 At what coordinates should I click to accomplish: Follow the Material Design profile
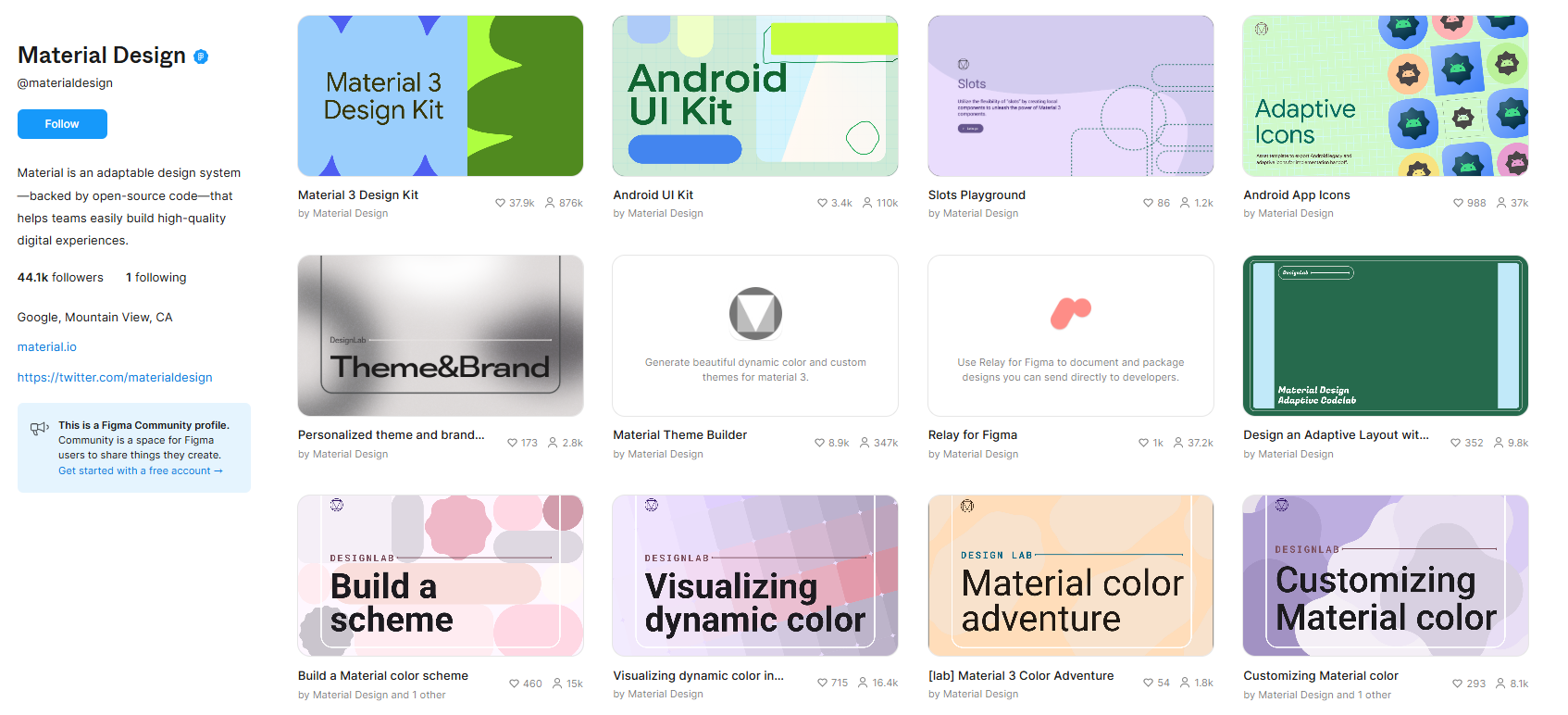pos(62,124)
